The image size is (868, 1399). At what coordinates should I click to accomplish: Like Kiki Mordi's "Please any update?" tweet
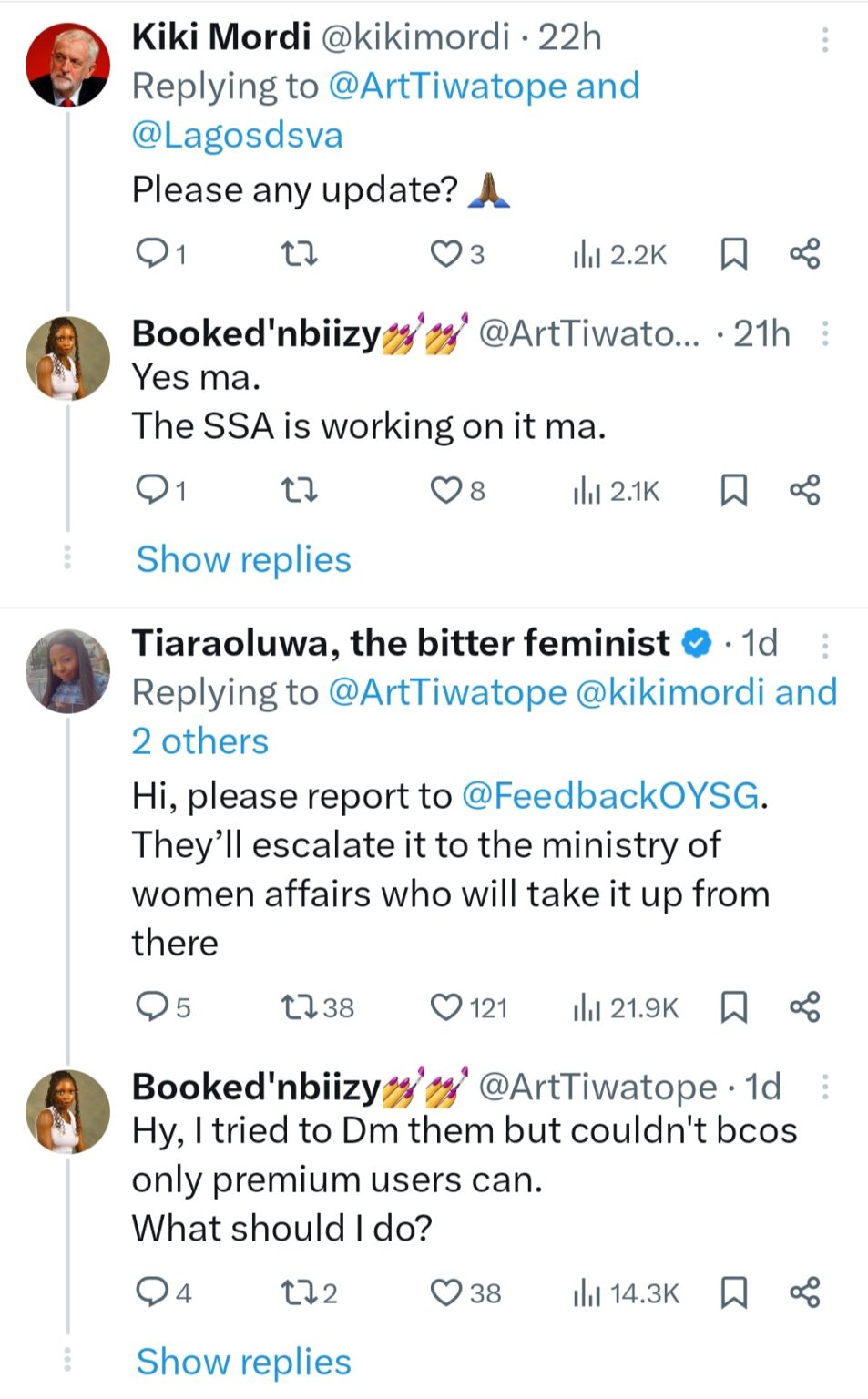click(446, 254)
